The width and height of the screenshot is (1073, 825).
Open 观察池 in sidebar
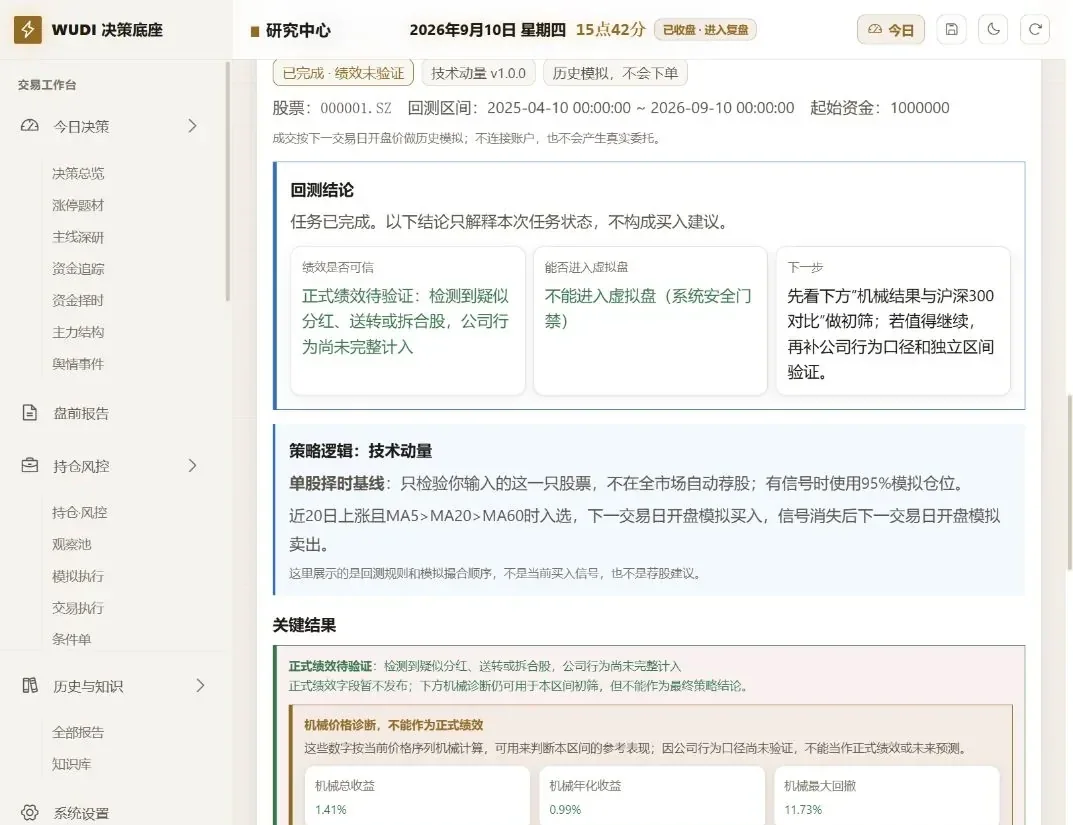click(72, 544)
